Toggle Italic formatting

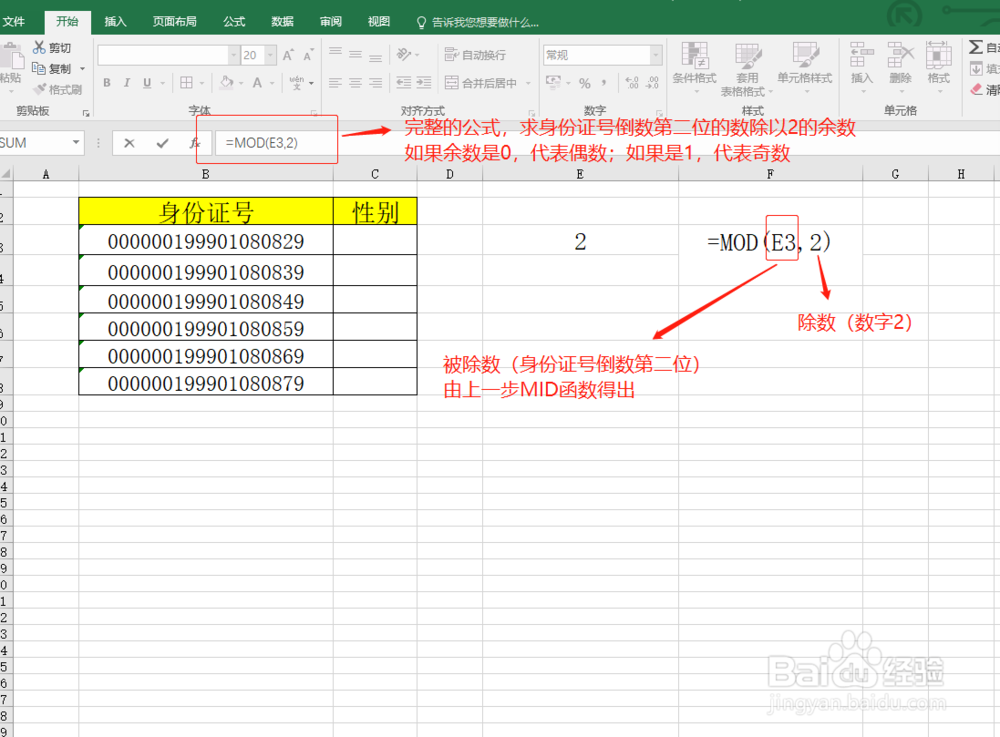point(127,83)
